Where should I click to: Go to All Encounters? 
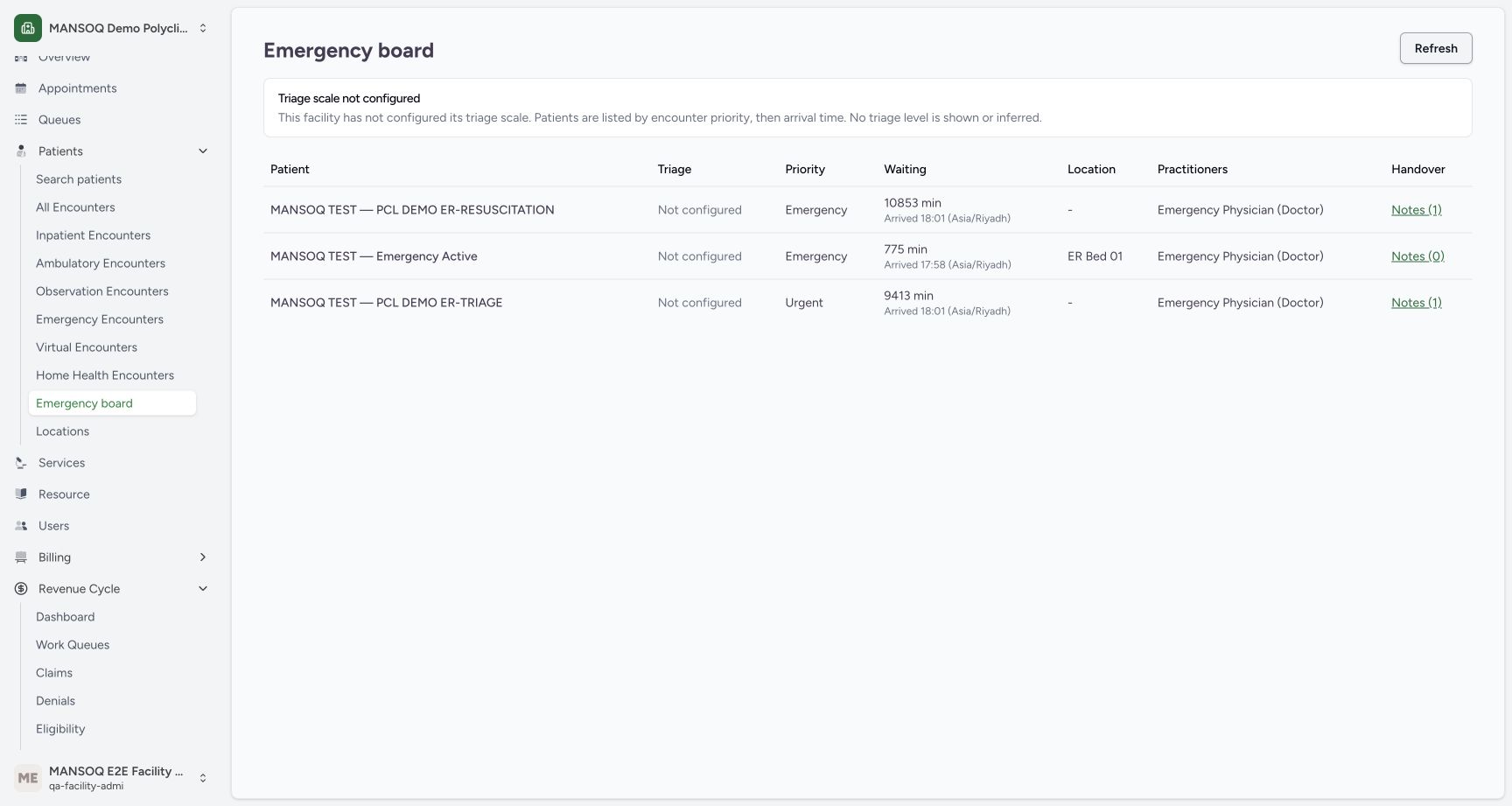[x=75, y=207]
